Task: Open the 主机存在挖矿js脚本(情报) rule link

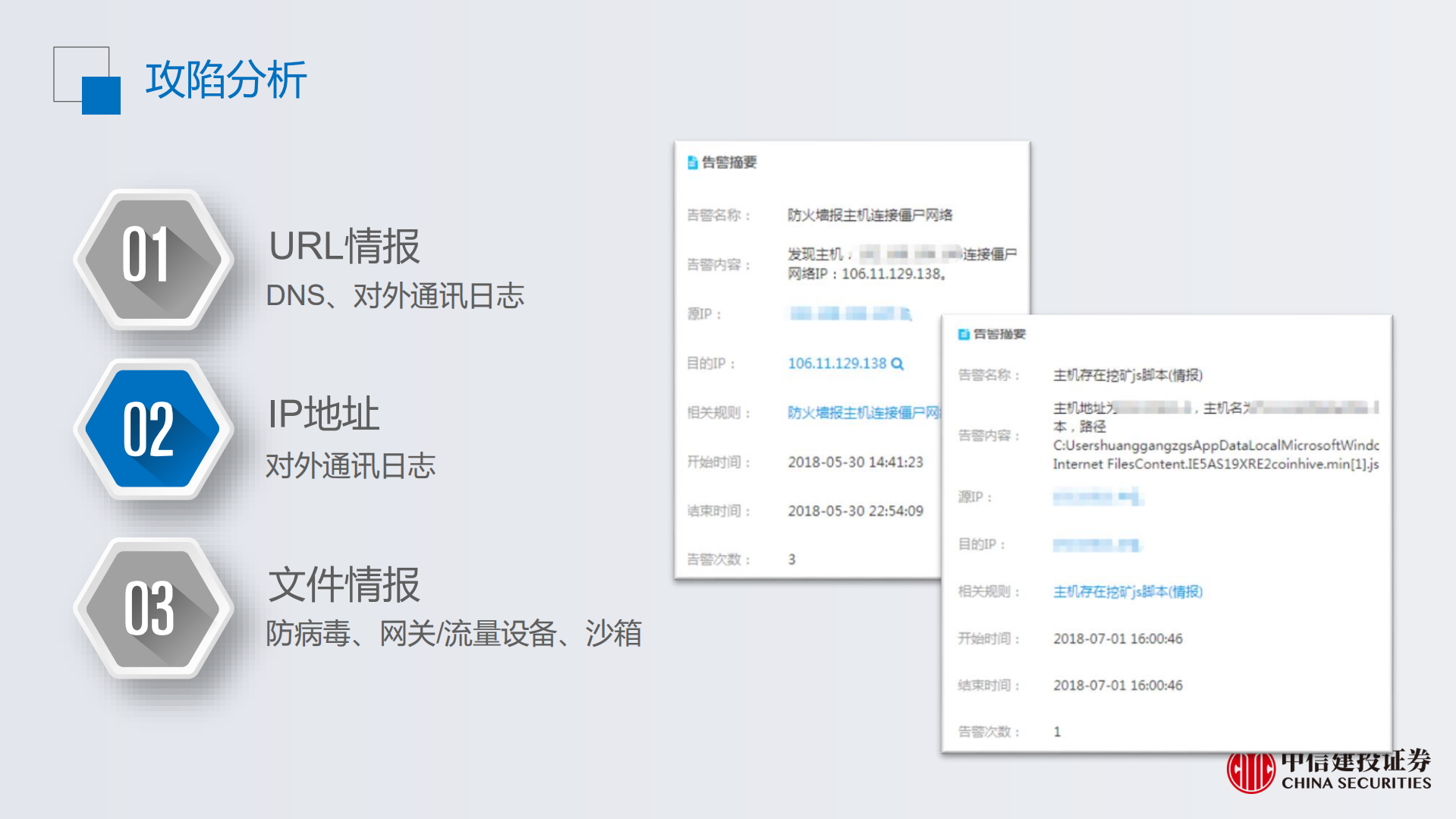Action: click(1127, 592)
